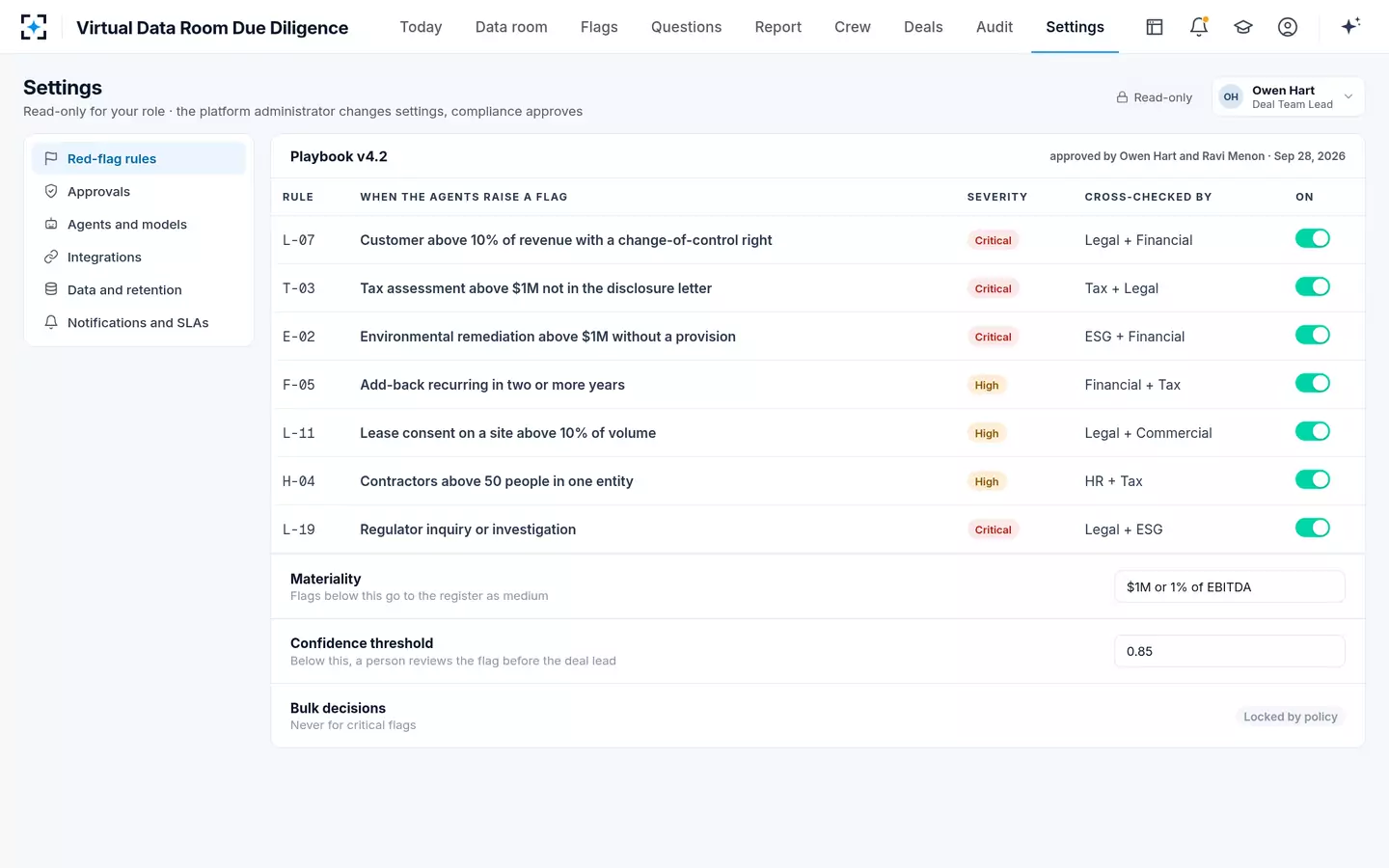
Task: Click the link icon beside Integrations
Action: (51, 257)
